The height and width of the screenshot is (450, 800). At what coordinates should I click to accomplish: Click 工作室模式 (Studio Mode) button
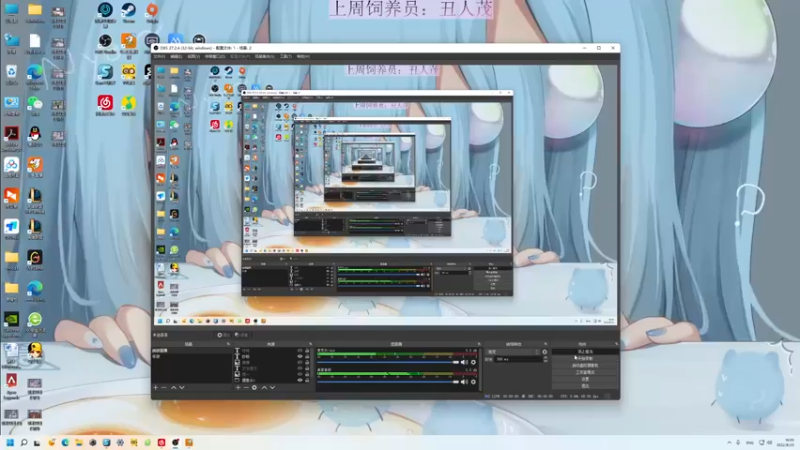[x=585, y=372]
